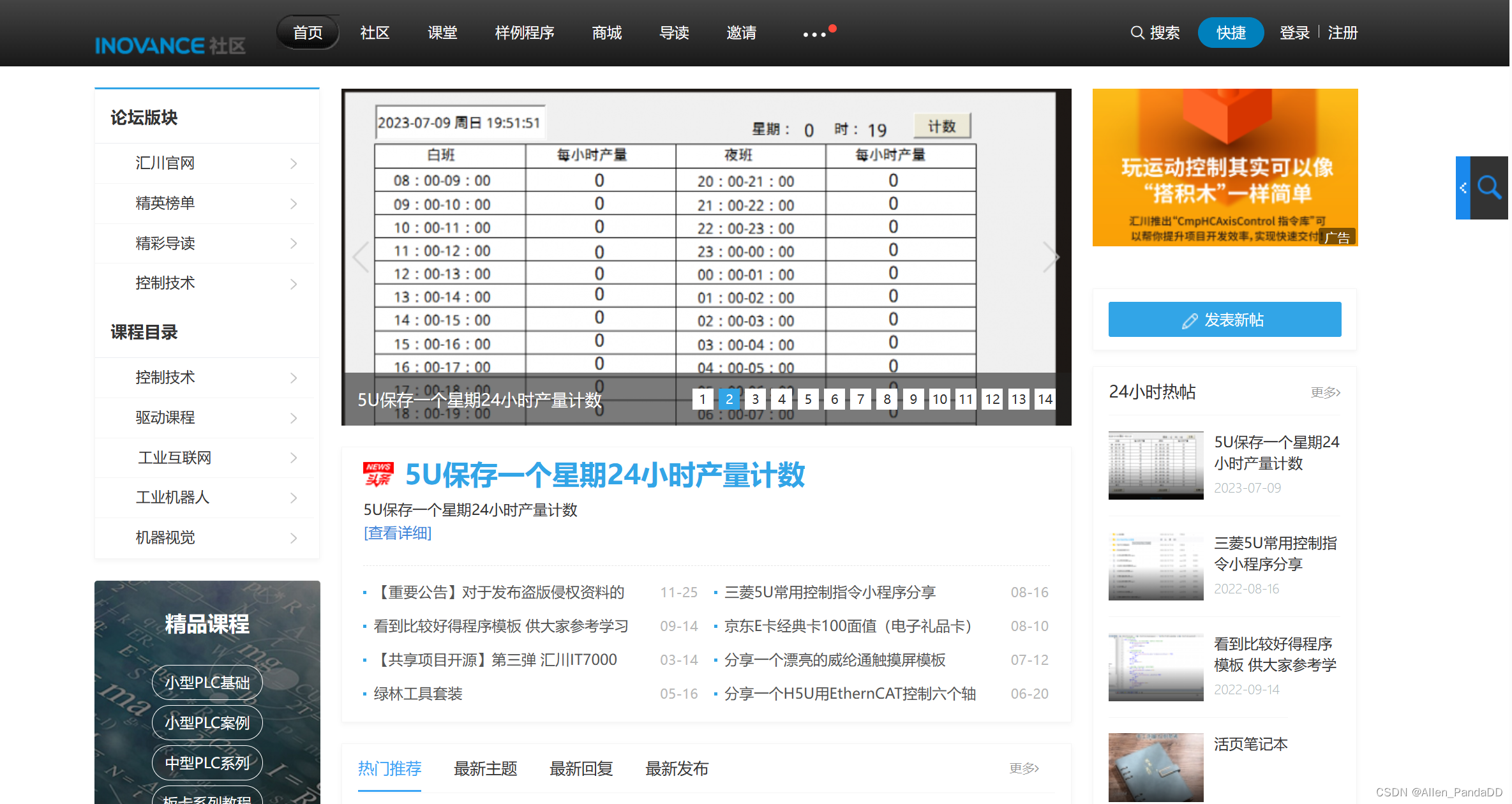1512x804 pixels.
Task: Go to next carousel slide arrow
Action: coord(1051,257)
